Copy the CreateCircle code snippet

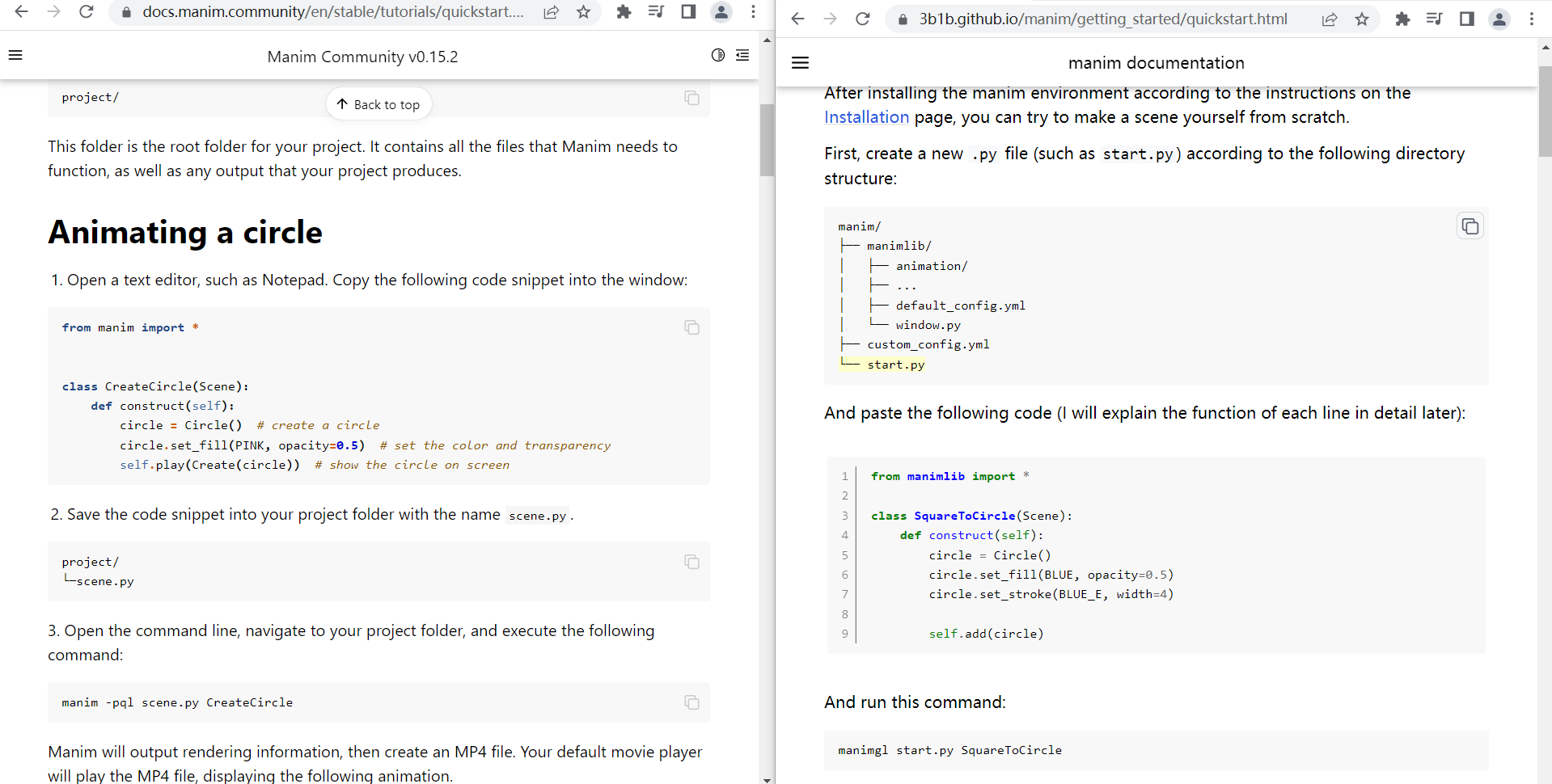click(691, 327)
